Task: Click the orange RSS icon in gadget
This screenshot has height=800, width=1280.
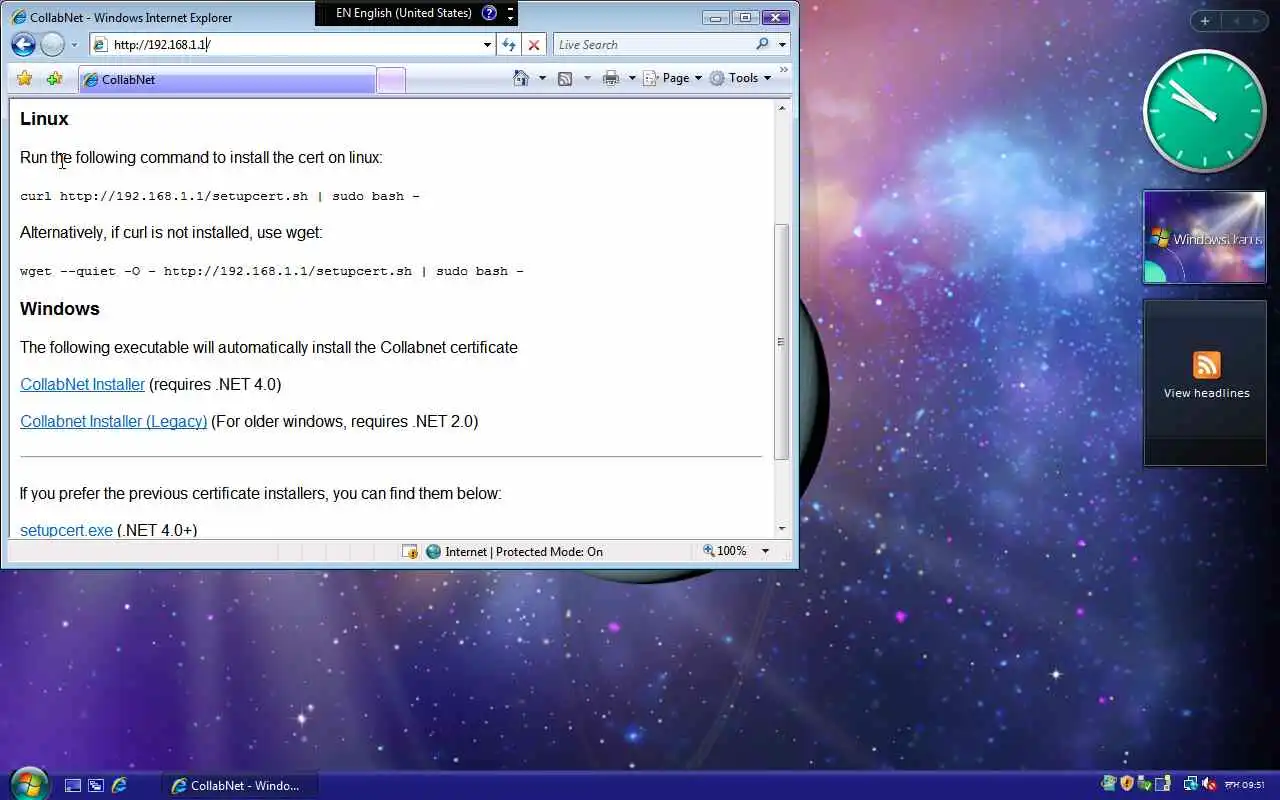Action: (1207, 364)
